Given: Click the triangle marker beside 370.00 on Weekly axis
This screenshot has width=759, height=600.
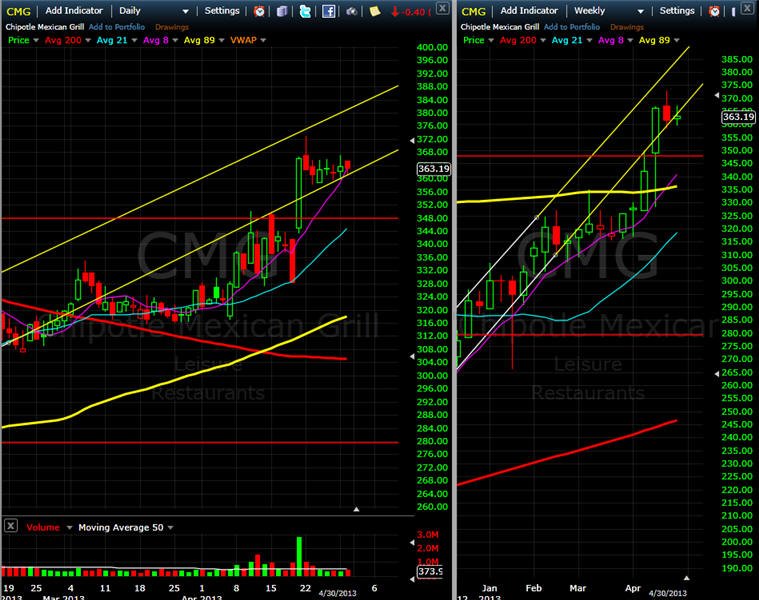Looking at the screenshot, I should 717,96.
